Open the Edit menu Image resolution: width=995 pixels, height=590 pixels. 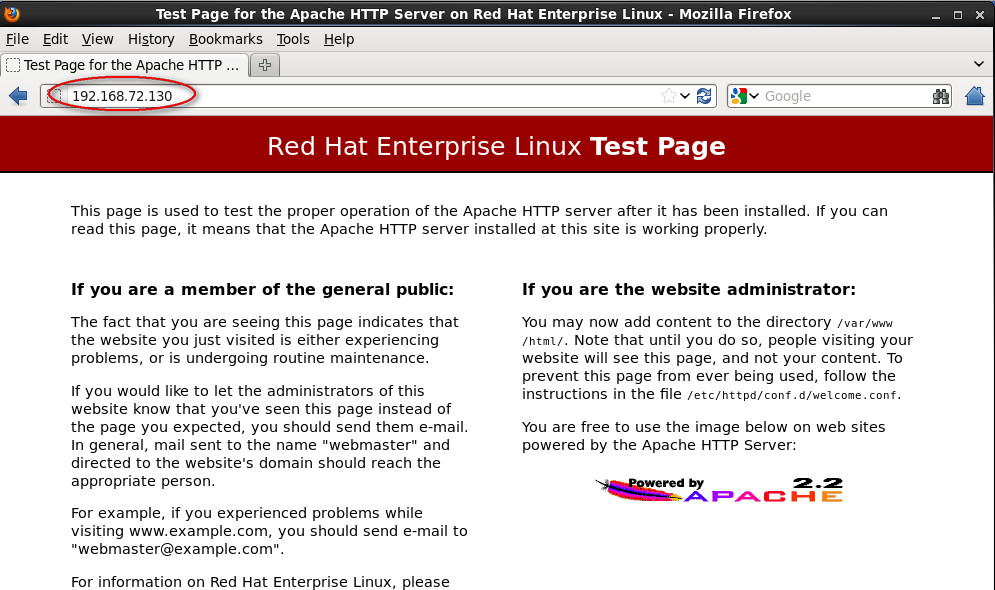coord(55,39)
